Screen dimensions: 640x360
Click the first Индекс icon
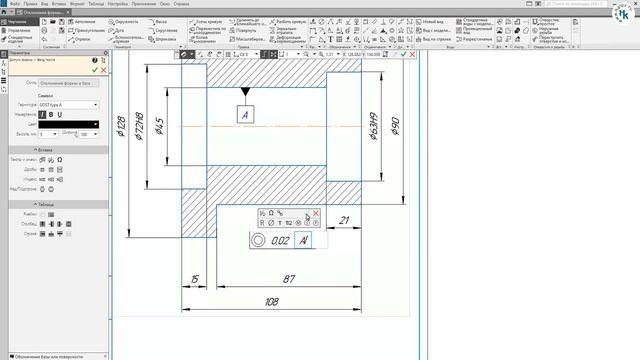42,179
